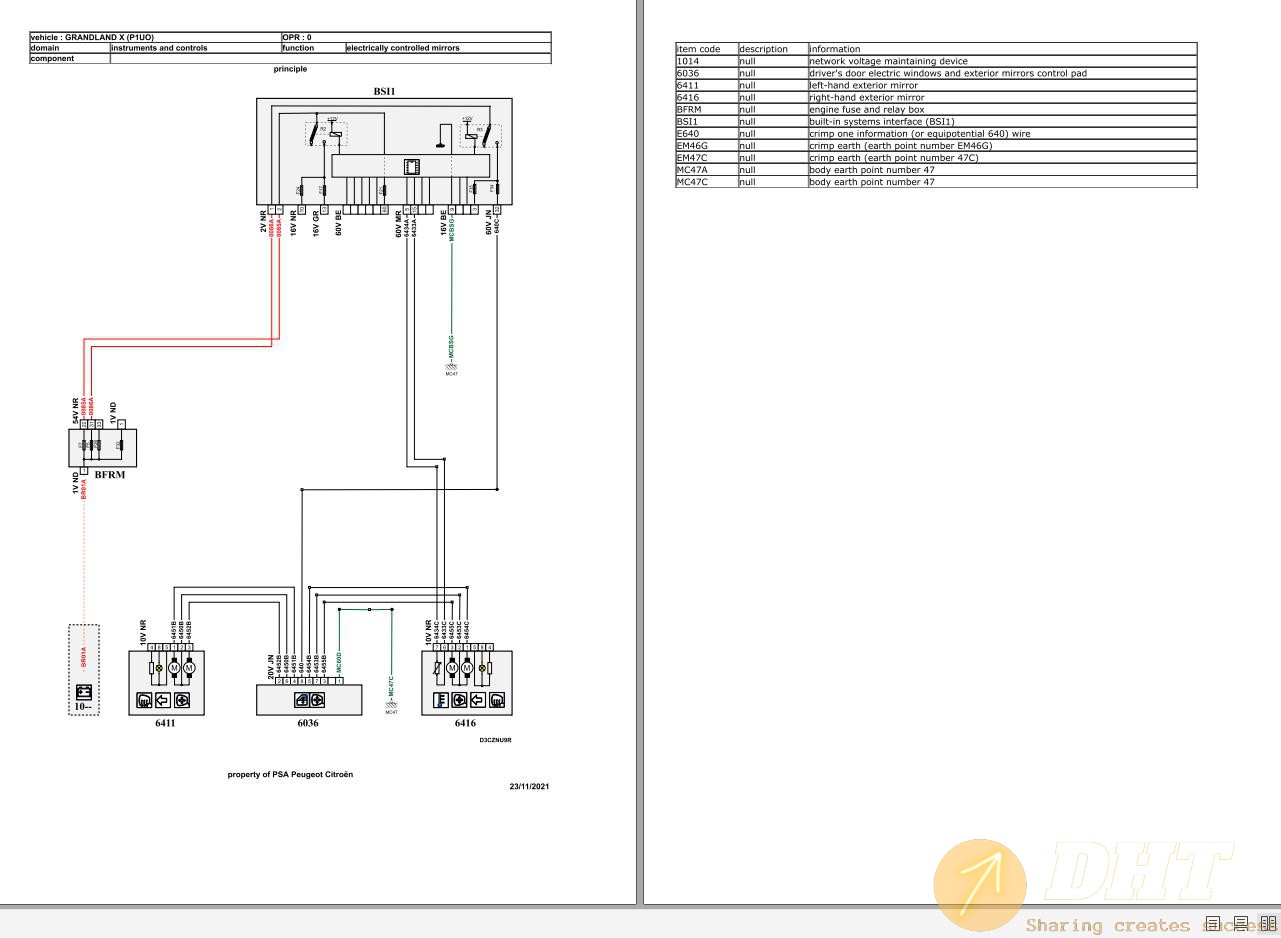Click the lamp symbol in mirror 6416
Image resolution: width=1281 pixels, height=938 pixels.
[483, 667]
